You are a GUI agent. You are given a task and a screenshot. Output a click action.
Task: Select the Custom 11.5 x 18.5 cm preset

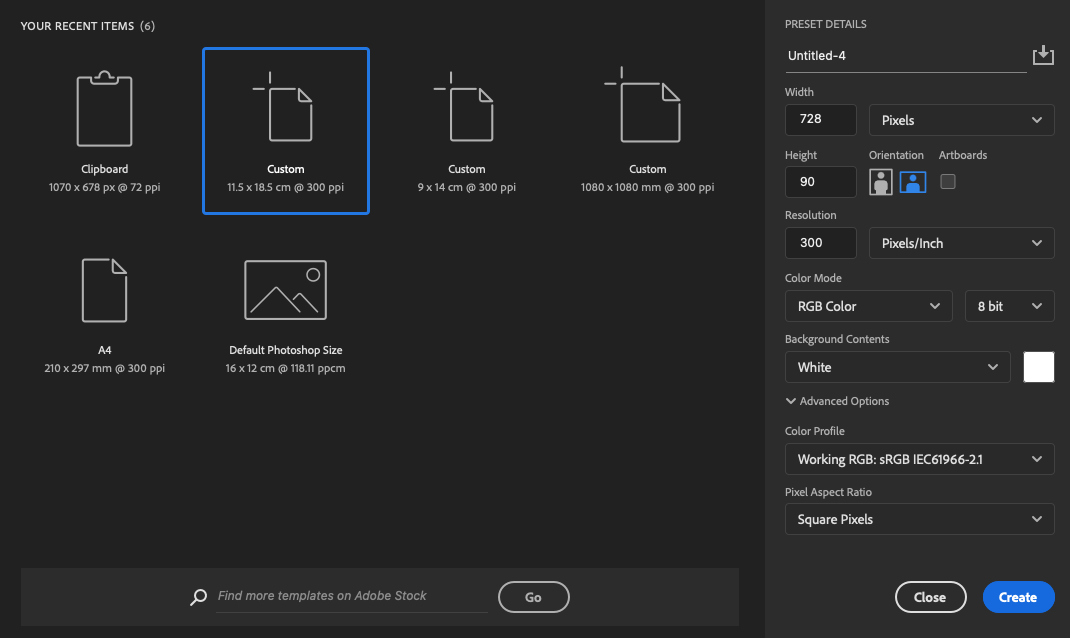pyautogui.click(x=285, y=130)
